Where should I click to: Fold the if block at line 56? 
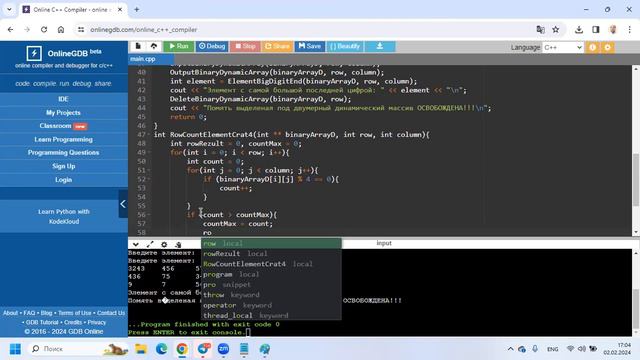pos(149,215)
